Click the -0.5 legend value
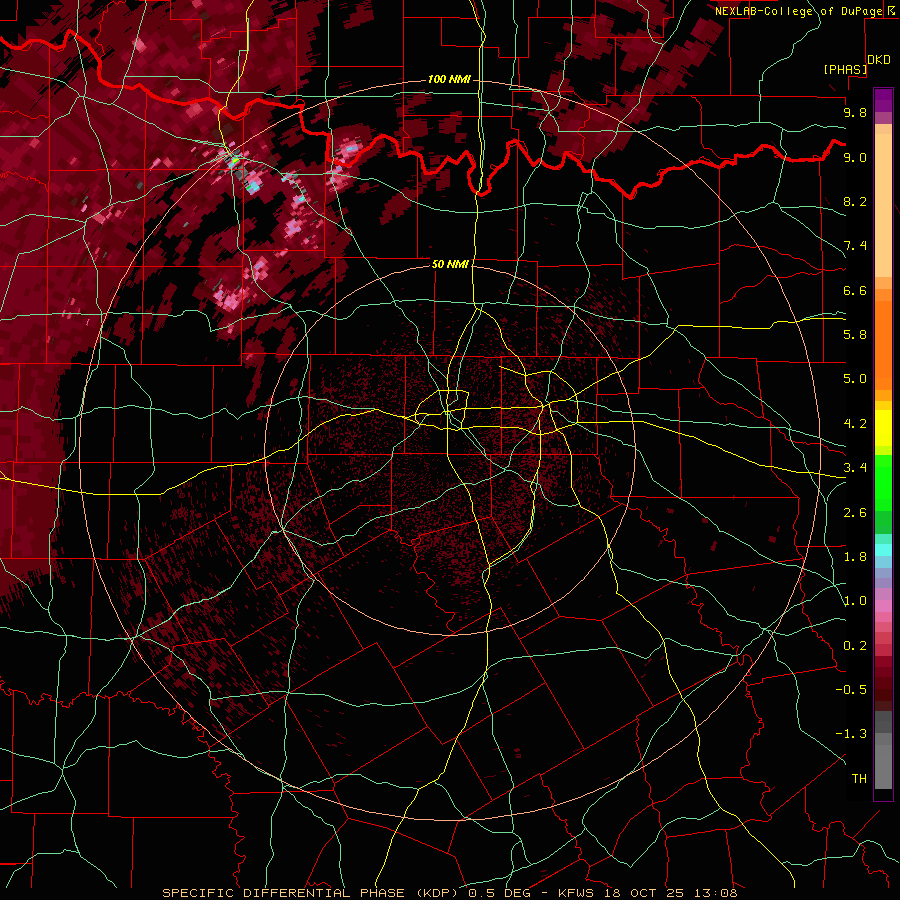 tap(851, 690)
